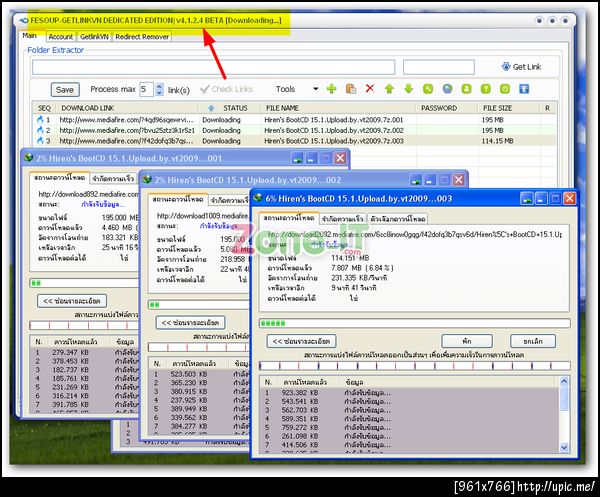Click the cancel (ยกเลิก) button in ...003 window
600x497 pixels.
pos(533,341)
